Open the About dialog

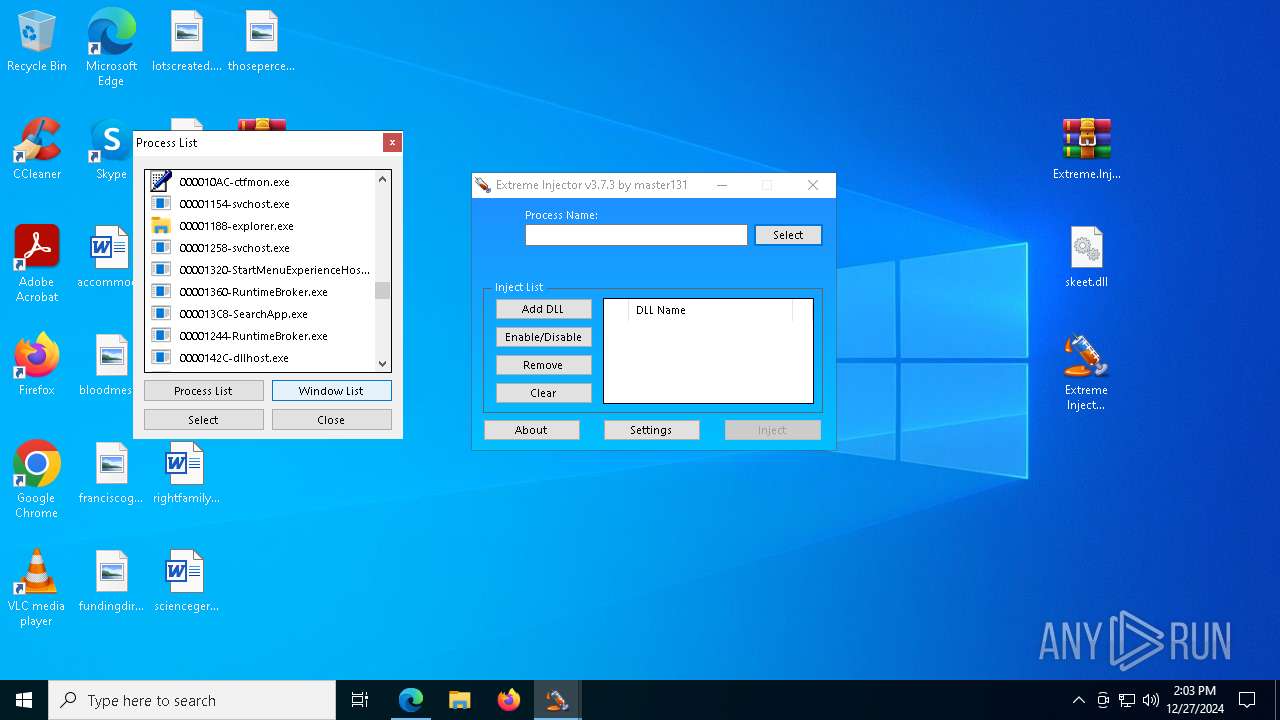point(531,430)
